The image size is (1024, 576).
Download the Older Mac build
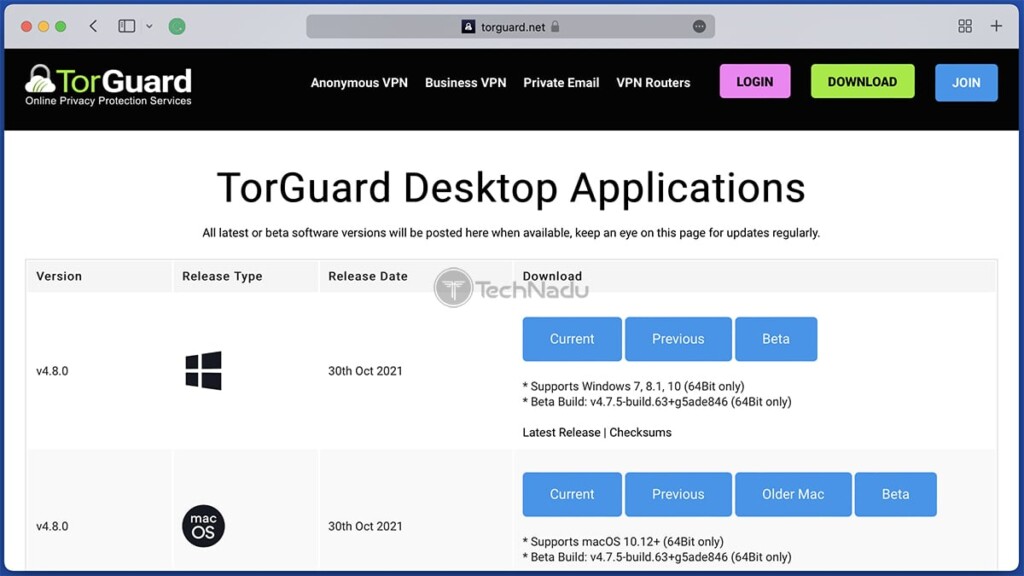click(x=793, y=494)
